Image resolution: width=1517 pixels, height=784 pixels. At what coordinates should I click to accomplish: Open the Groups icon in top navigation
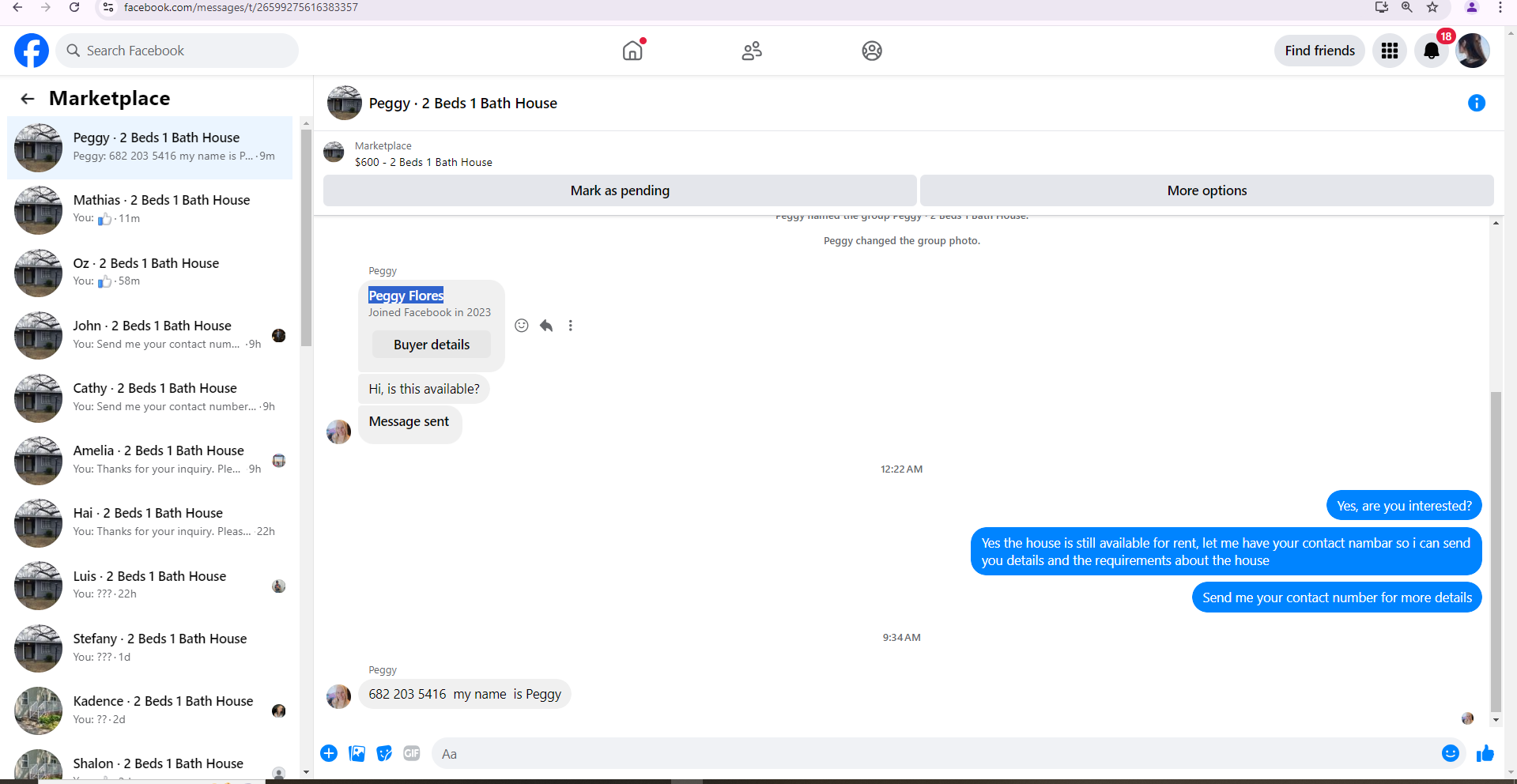[872, 51]
